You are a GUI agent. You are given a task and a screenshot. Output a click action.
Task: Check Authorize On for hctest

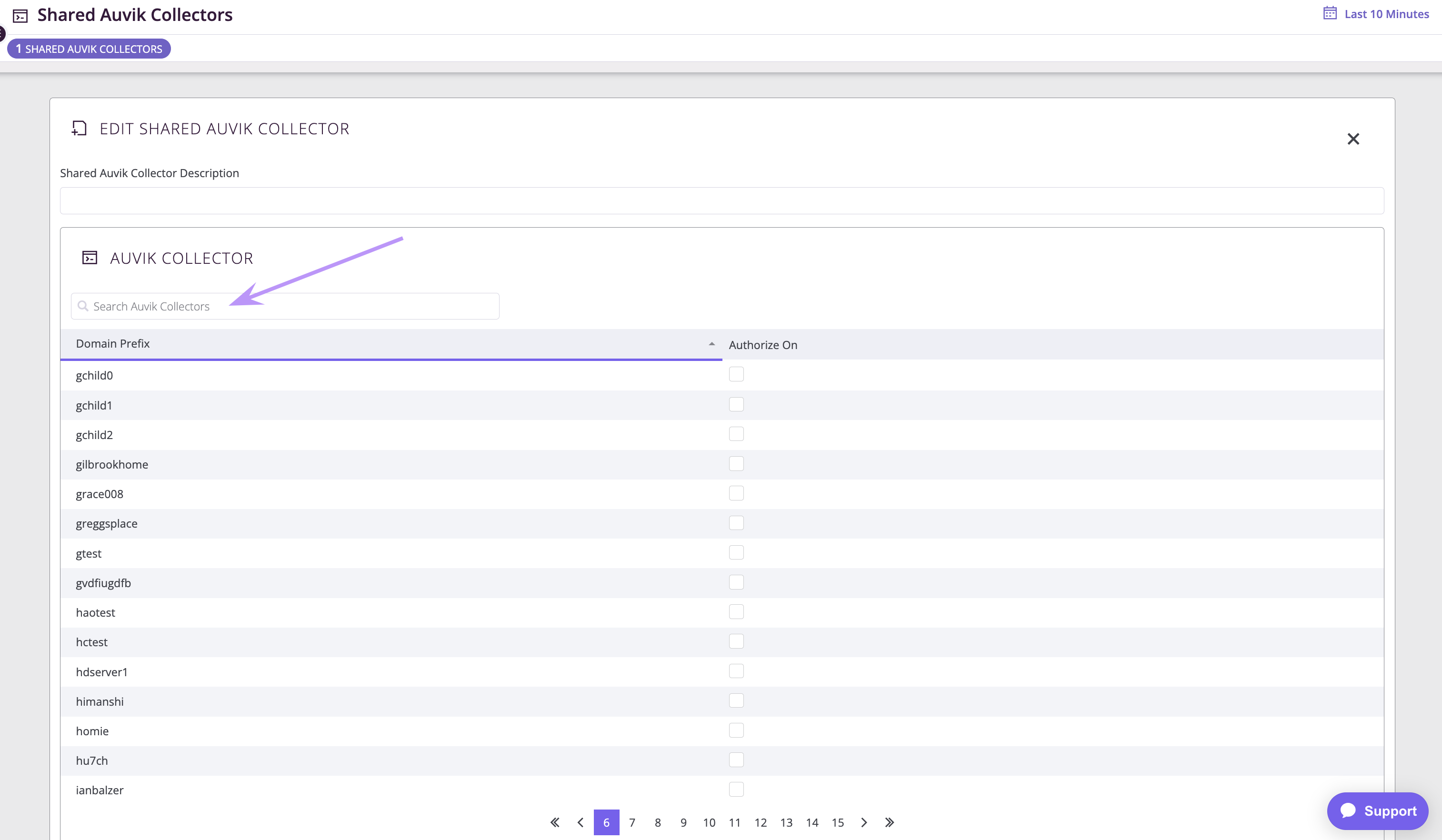pos(736,641)
